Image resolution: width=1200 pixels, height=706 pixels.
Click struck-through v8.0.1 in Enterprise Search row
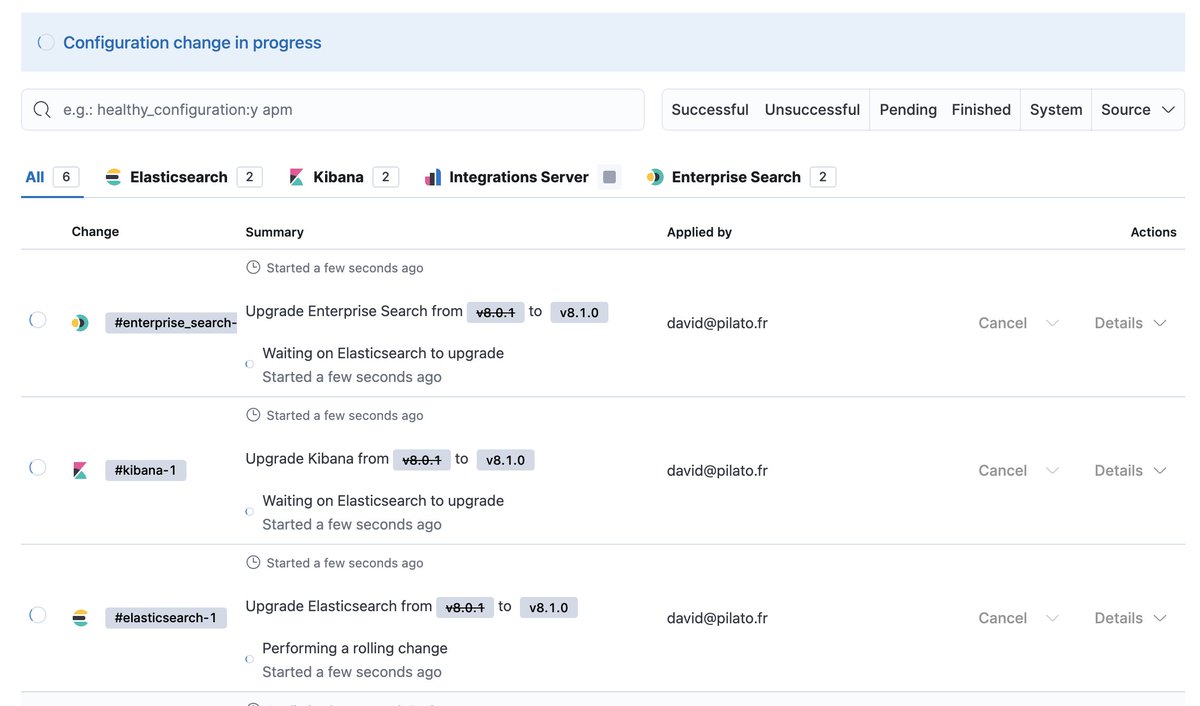pyautogui.click(x=495, y=312)
